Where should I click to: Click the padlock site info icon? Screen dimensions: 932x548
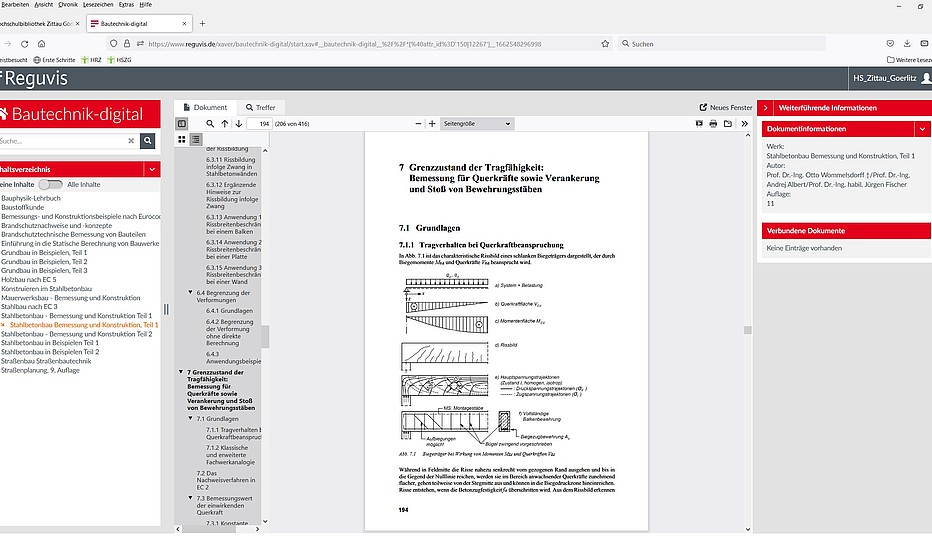[x=127, y=44]
